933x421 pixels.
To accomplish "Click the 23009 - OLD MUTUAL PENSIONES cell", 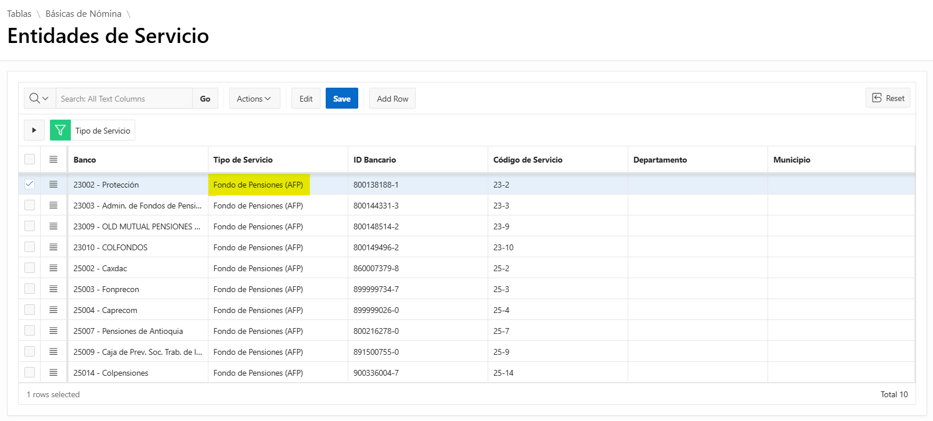I will (x=137, y=227).
